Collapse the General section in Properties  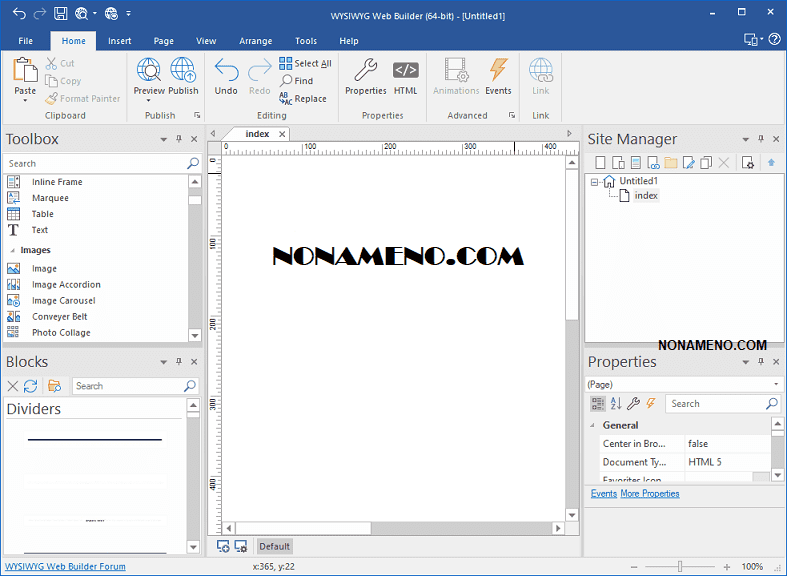(x=593, y=425)
